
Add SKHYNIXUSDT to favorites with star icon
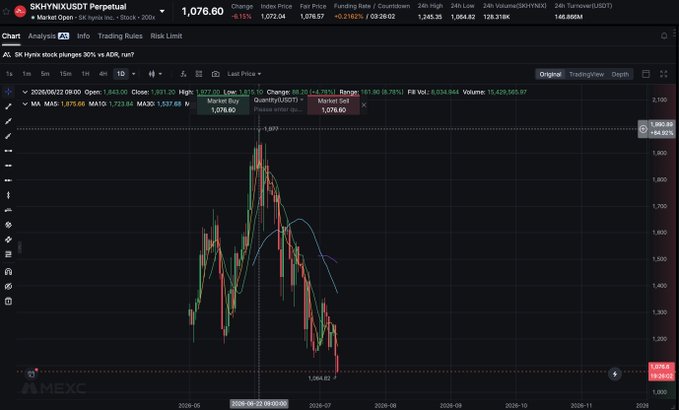pos(6,11)
